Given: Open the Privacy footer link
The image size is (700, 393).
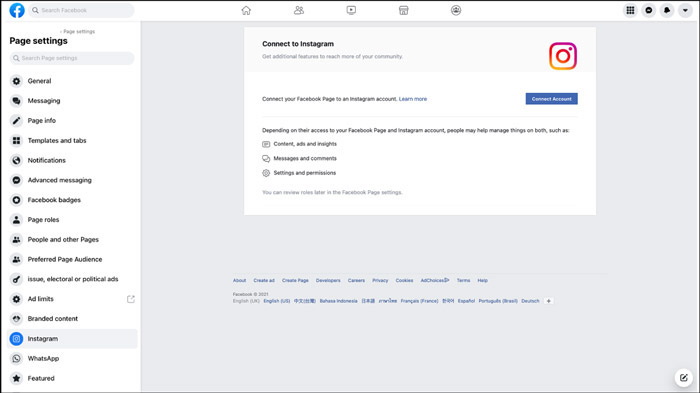Looking at the screenshot, I should pos(380,280).
